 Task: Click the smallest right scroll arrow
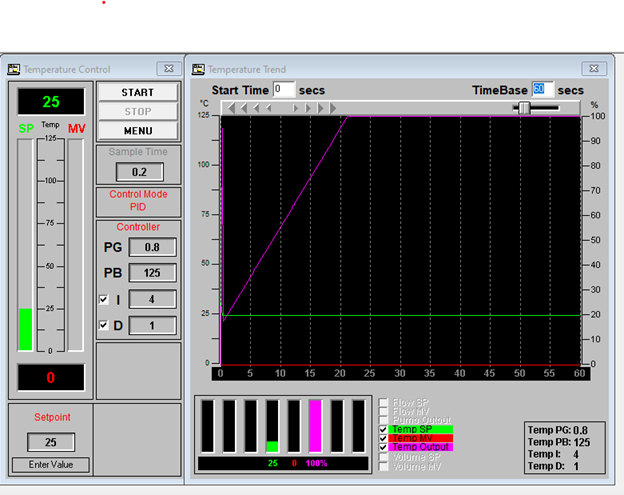(x=295, y=108)
